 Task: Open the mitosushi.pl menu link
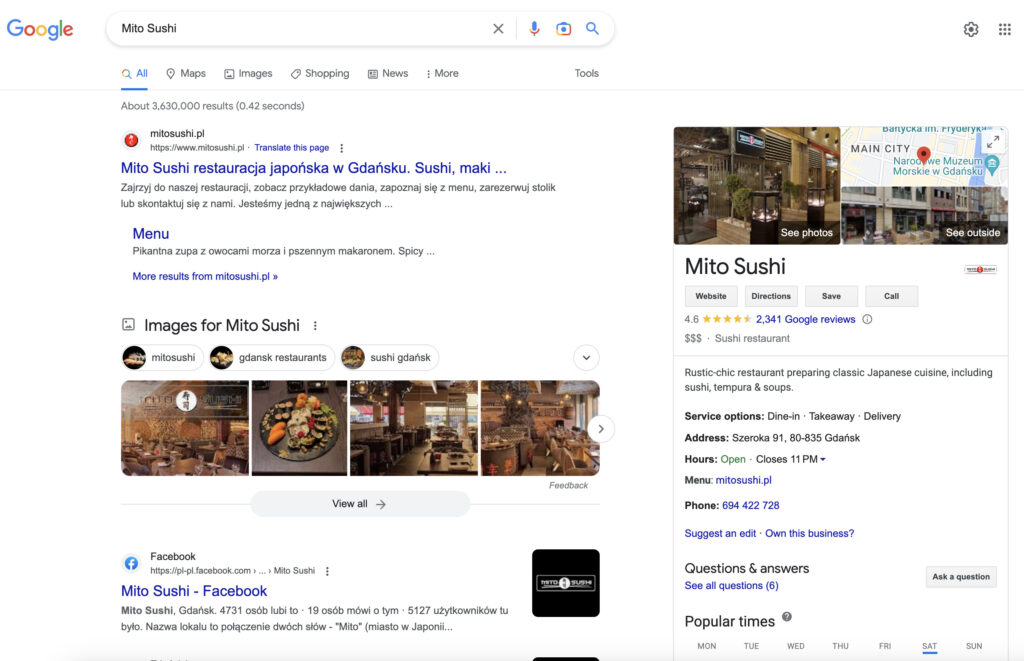[743, 480]
